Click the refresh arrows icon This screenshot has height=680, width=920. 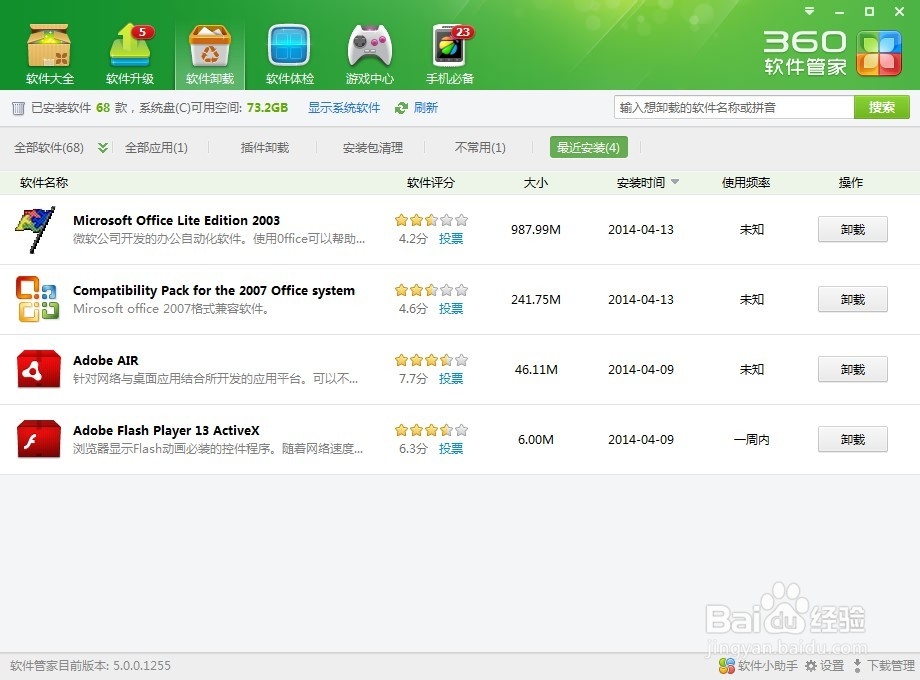coord(401,108)
